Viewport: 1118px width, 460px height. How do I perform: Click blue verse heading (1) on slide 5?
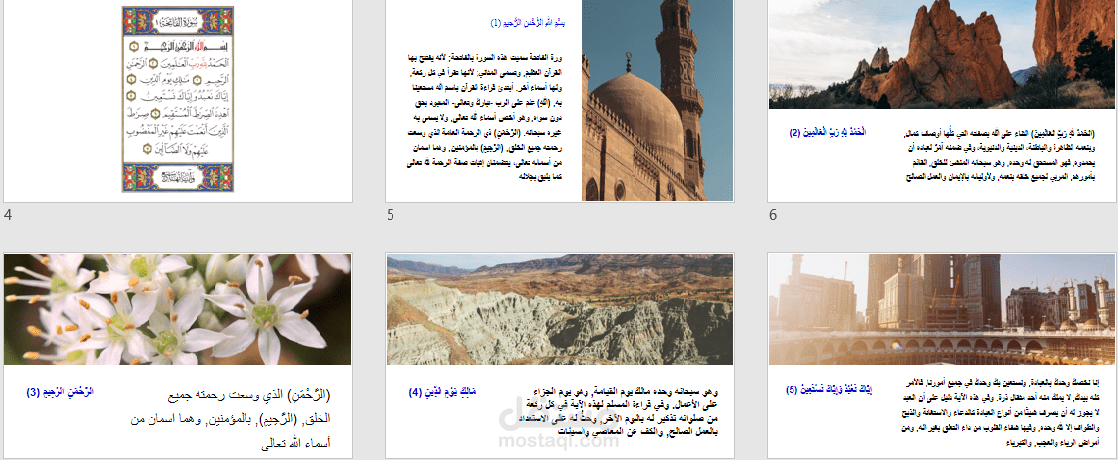(528, 24)
